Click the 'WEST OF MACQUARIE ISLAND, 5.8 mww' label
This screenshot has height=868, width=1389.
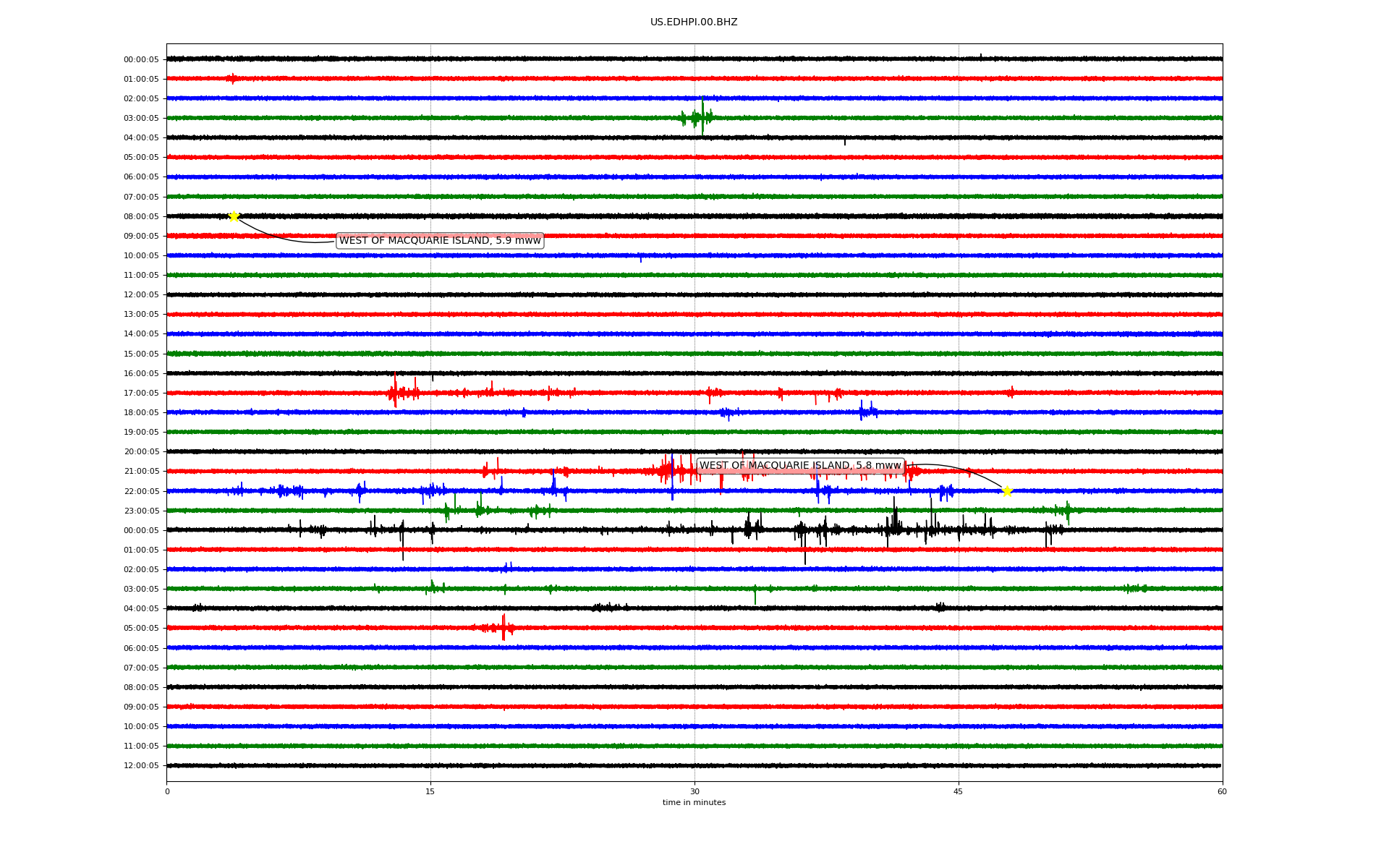[800, 466]
